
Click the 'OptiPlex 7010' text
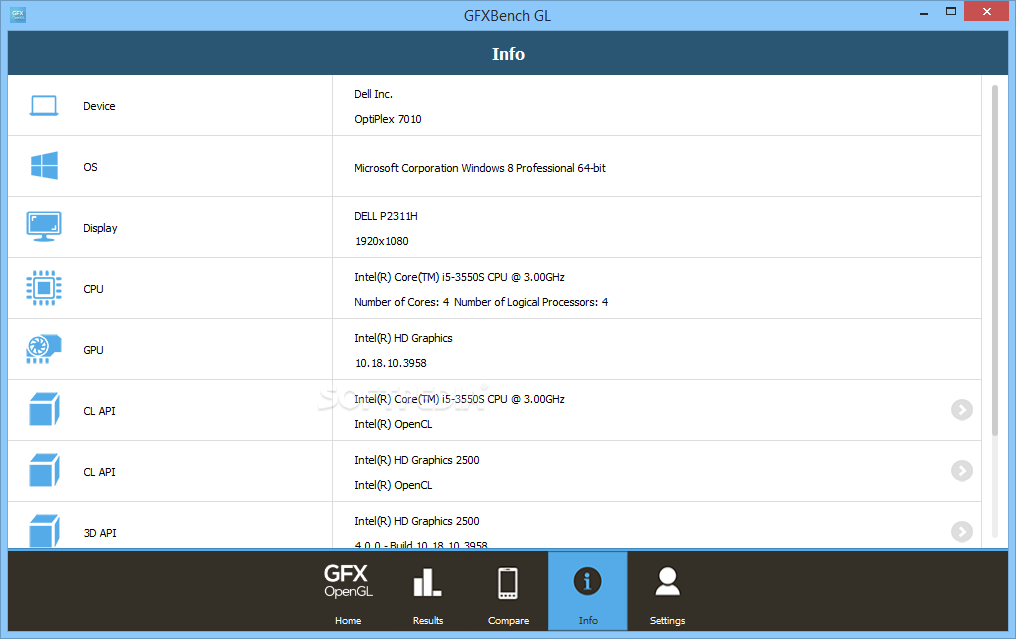tap(387, 119)
